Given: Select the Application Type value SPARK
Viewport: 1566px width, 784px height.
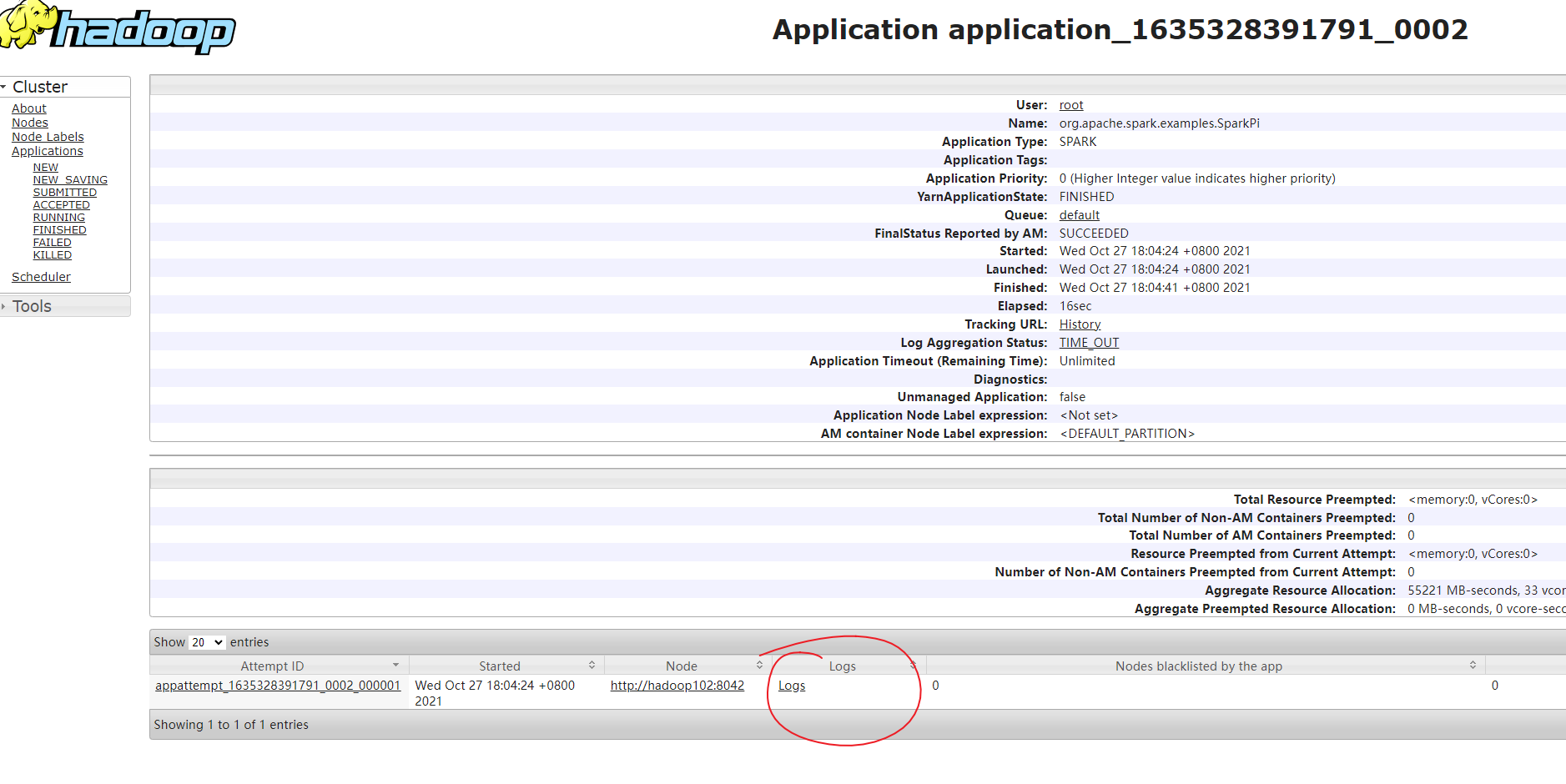Looking at the screenshot, I should coord(1078,142).
